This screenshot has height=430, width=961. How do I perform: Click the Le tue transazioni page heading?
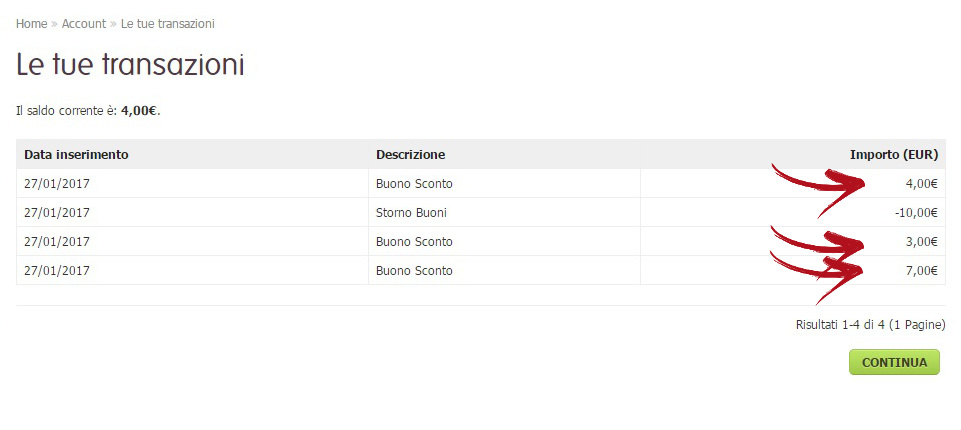tap(130, 64)
